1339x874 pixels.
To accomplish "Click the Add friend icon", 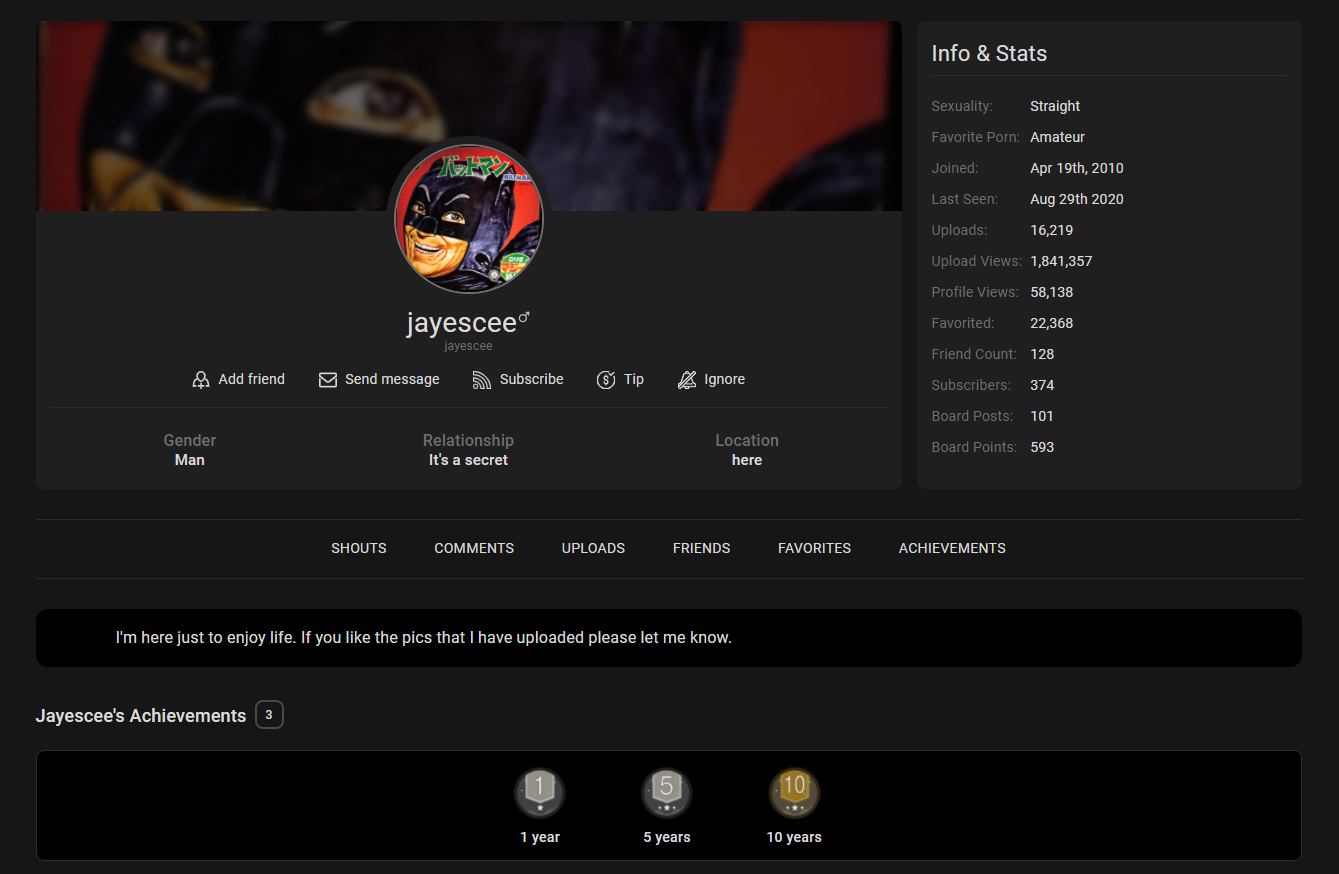I will pos(201,380).
